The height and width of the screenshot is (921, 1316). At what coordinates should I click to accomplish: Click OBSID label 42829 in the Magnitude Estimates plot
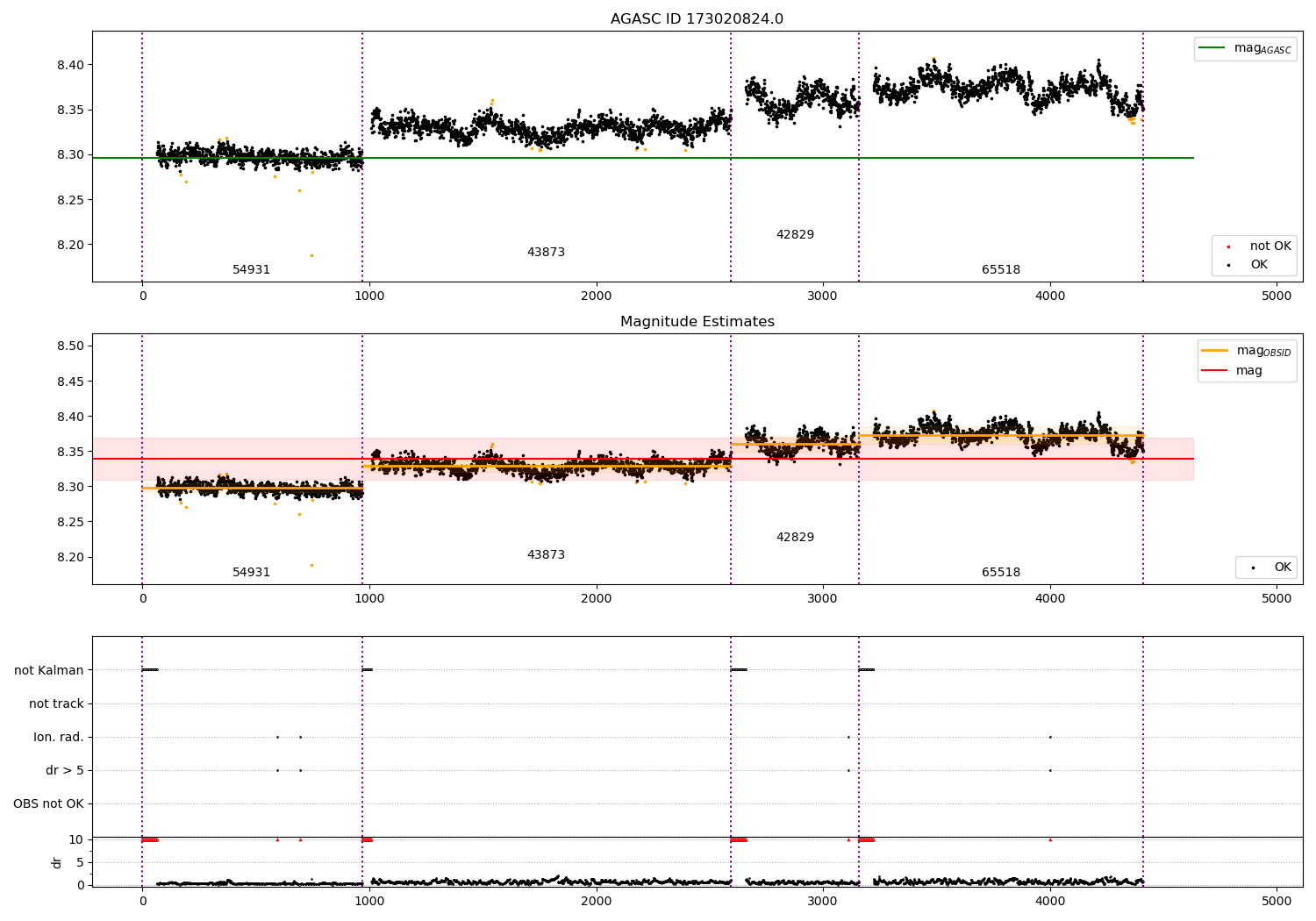click(795, 538)
